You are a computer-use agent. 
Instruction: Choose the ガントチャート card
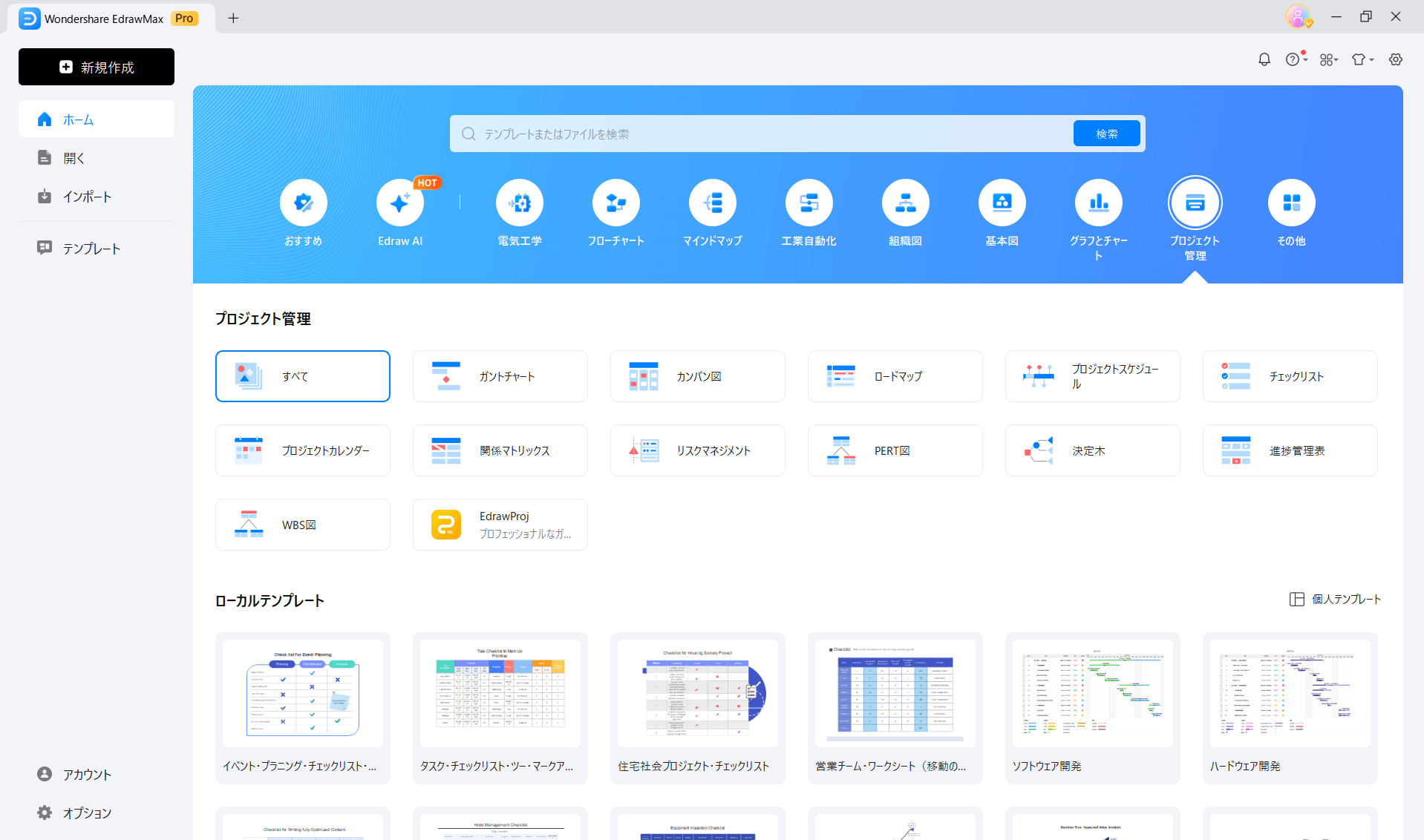(500, 376)
